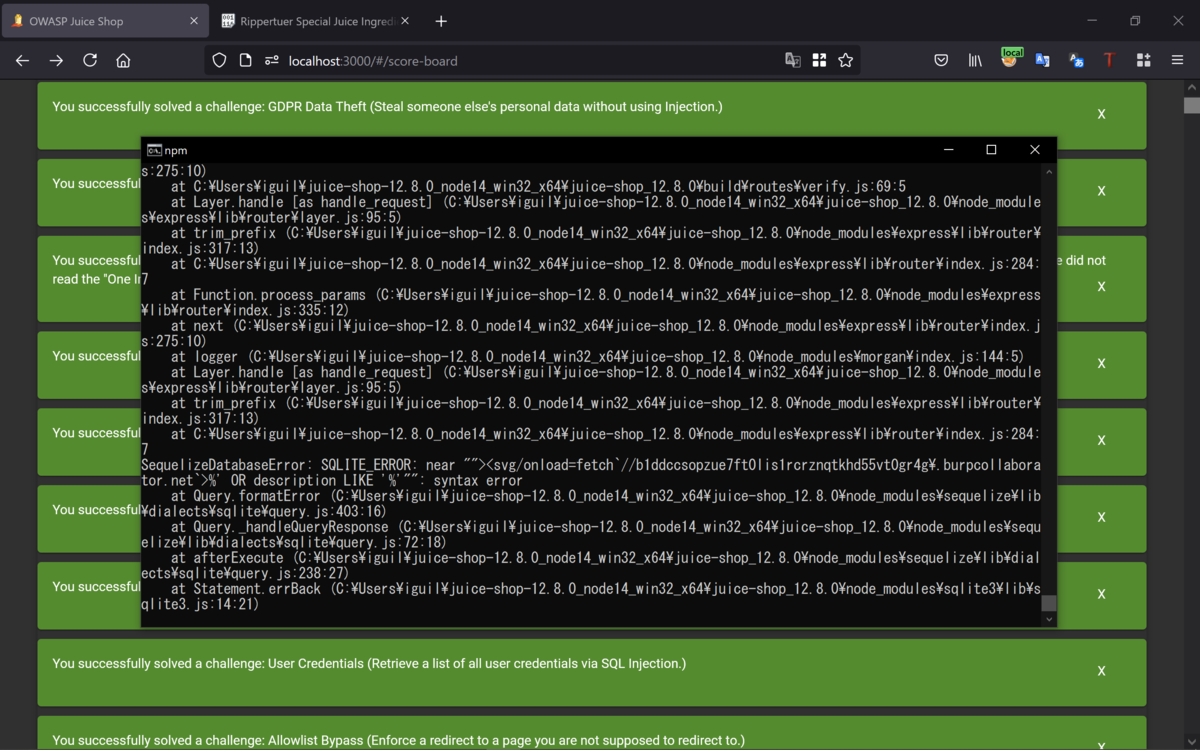
Task: Open the Library bookmarks icon
Action: (x=974, y=60)
